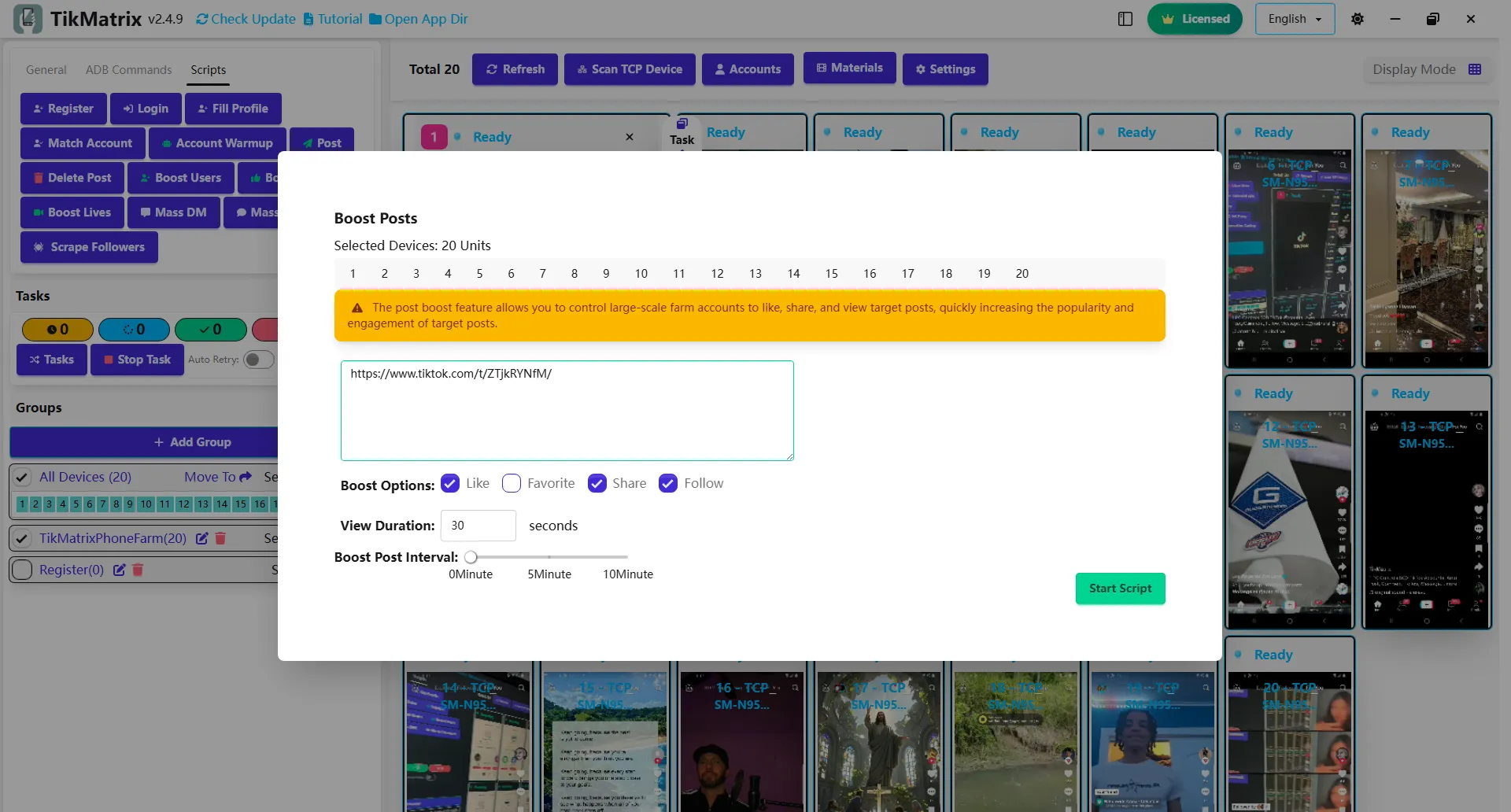The height and width of the screenshot is (812, 1511).
Task: Open the English language dropdown
Action: (x=1293, y=18)
